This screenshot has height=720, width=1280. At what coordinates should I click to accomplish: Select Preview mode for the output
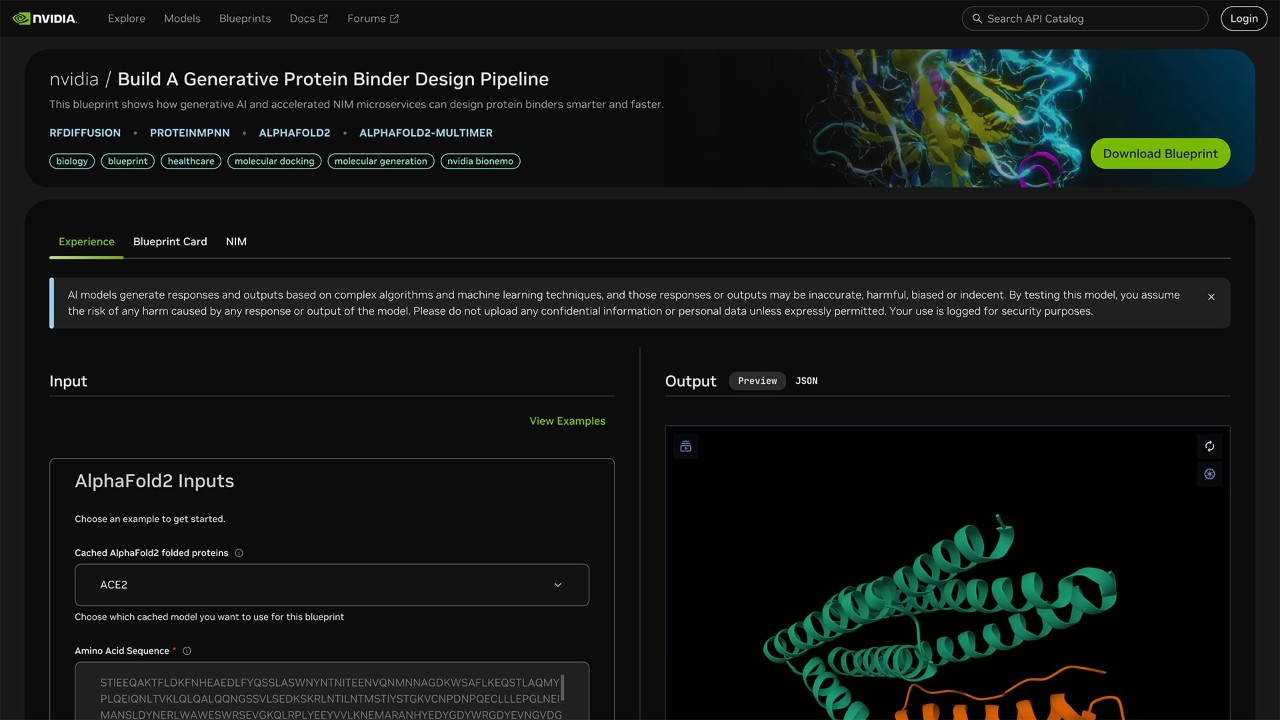(757, 380)
